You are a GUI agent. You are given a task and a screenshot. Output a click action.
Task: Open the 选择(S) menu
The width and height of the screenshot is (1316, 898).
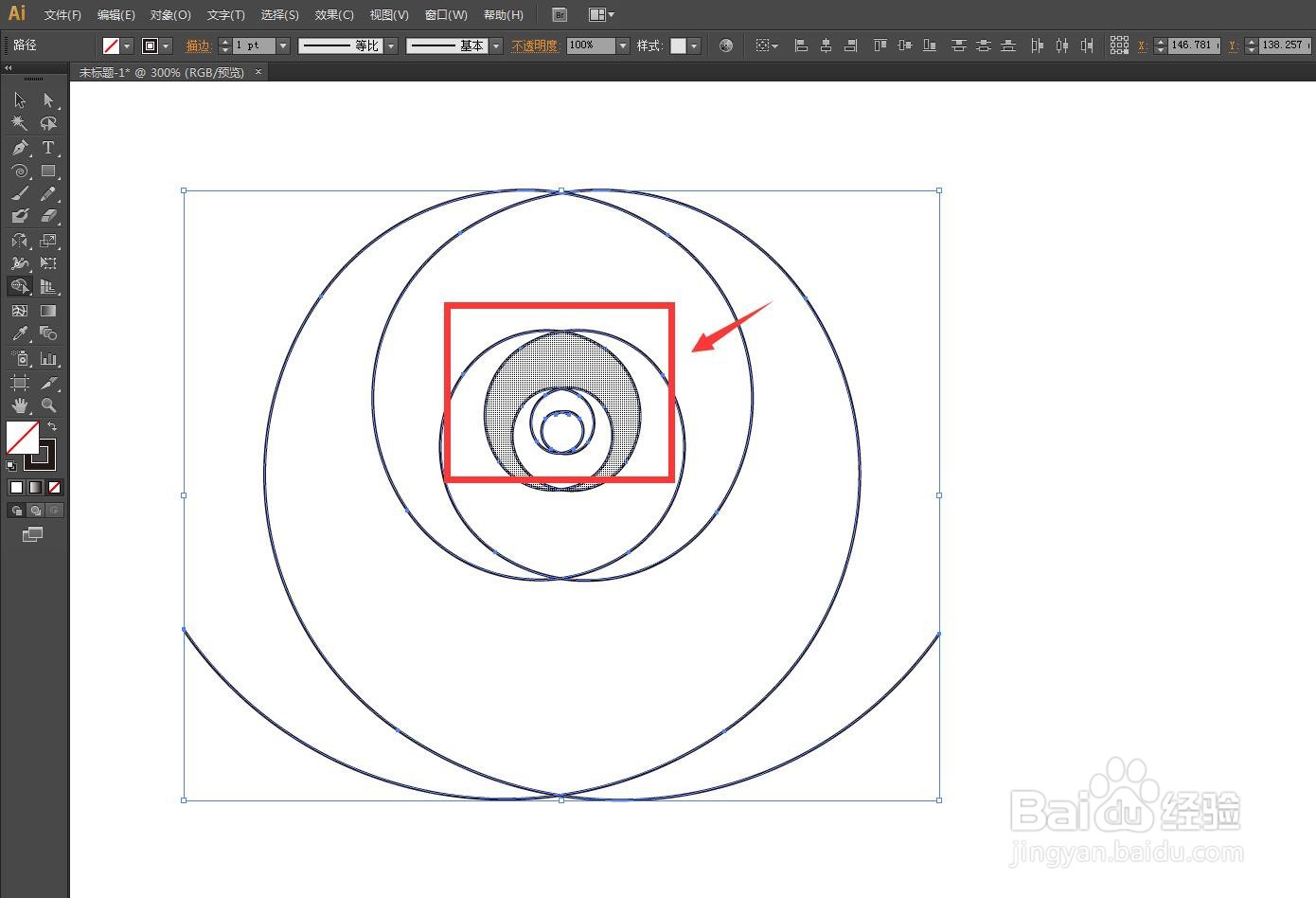[x=279, y=15]
